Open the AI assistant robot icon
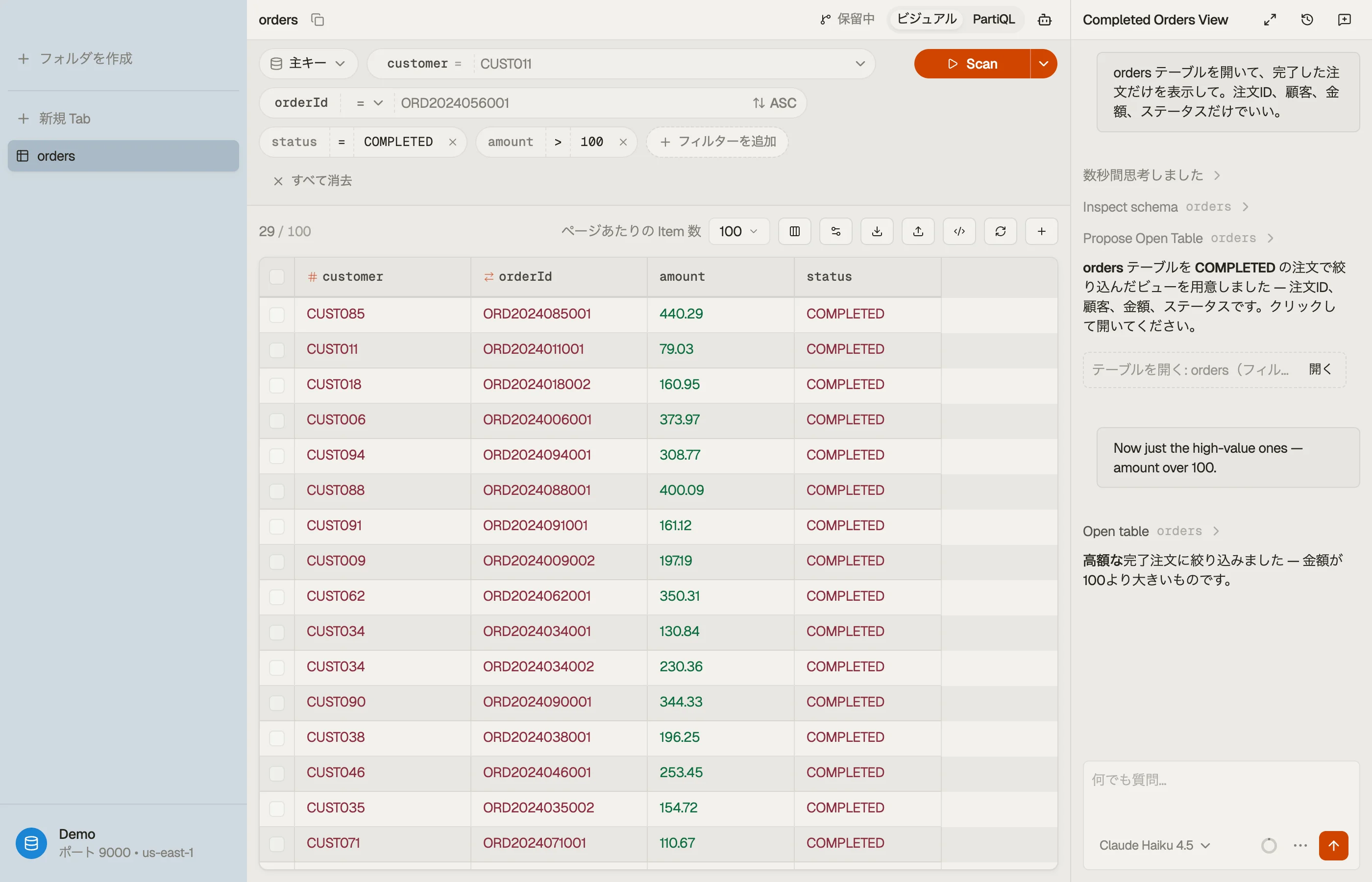Screen dimensions: 1372x882 [x=1044, y=20]
